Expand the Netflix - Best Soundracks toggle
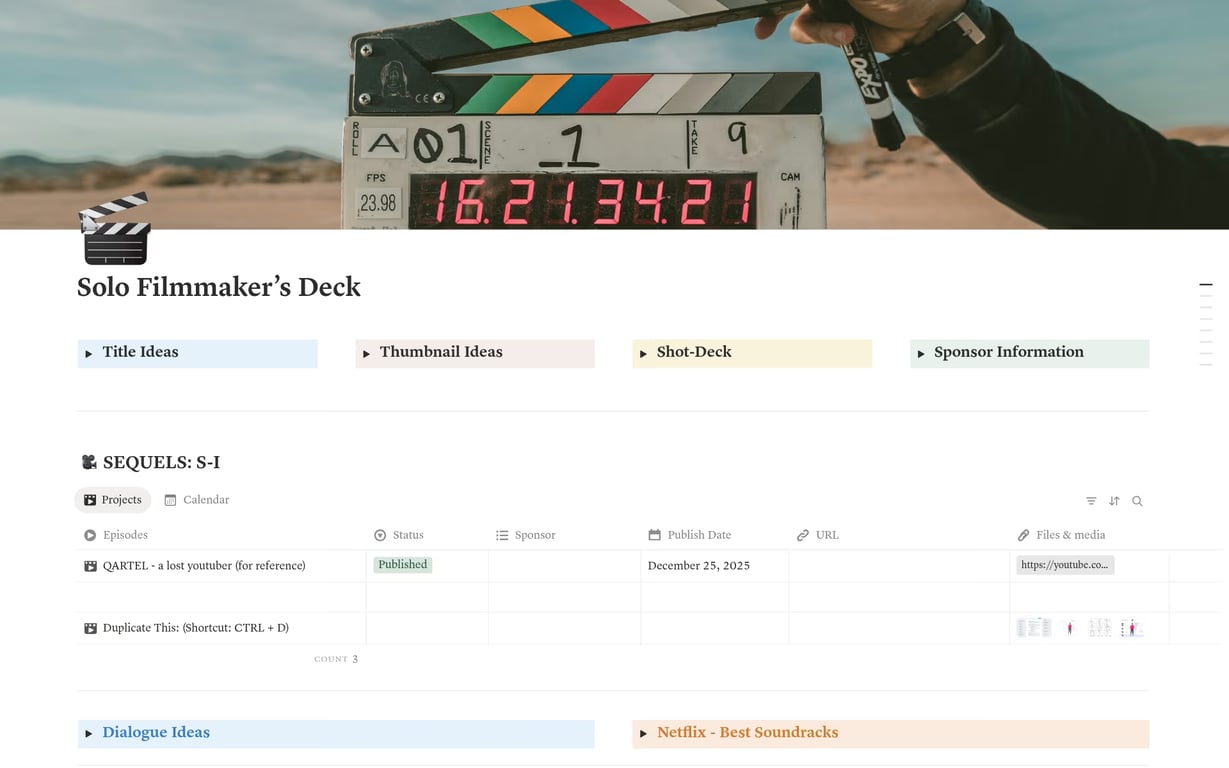 643,734
